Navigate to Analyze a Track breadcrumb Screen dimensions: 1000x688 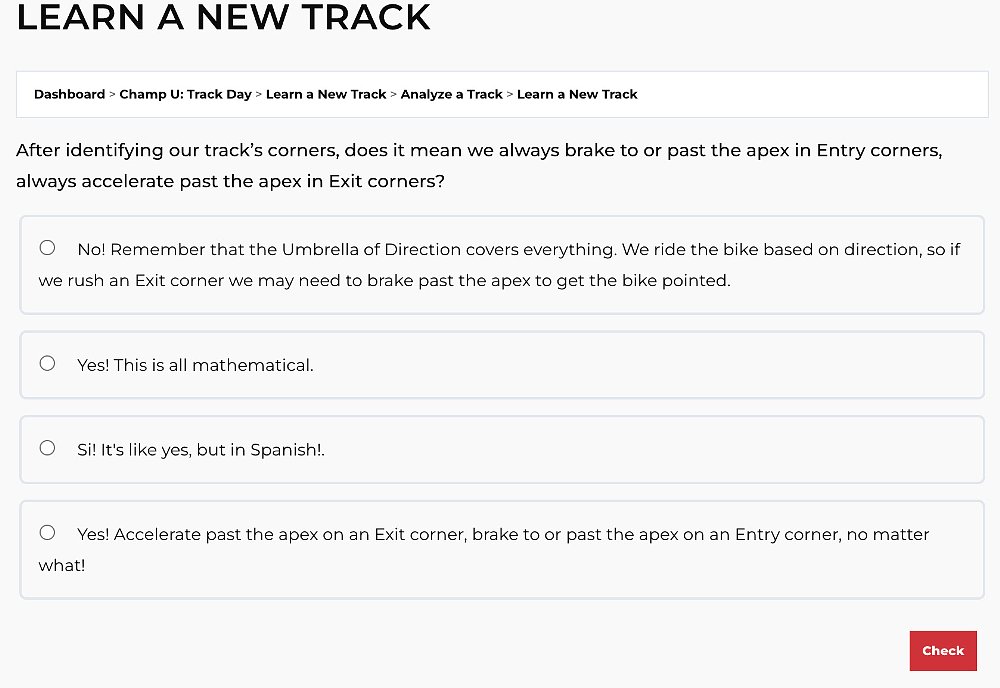451,94
